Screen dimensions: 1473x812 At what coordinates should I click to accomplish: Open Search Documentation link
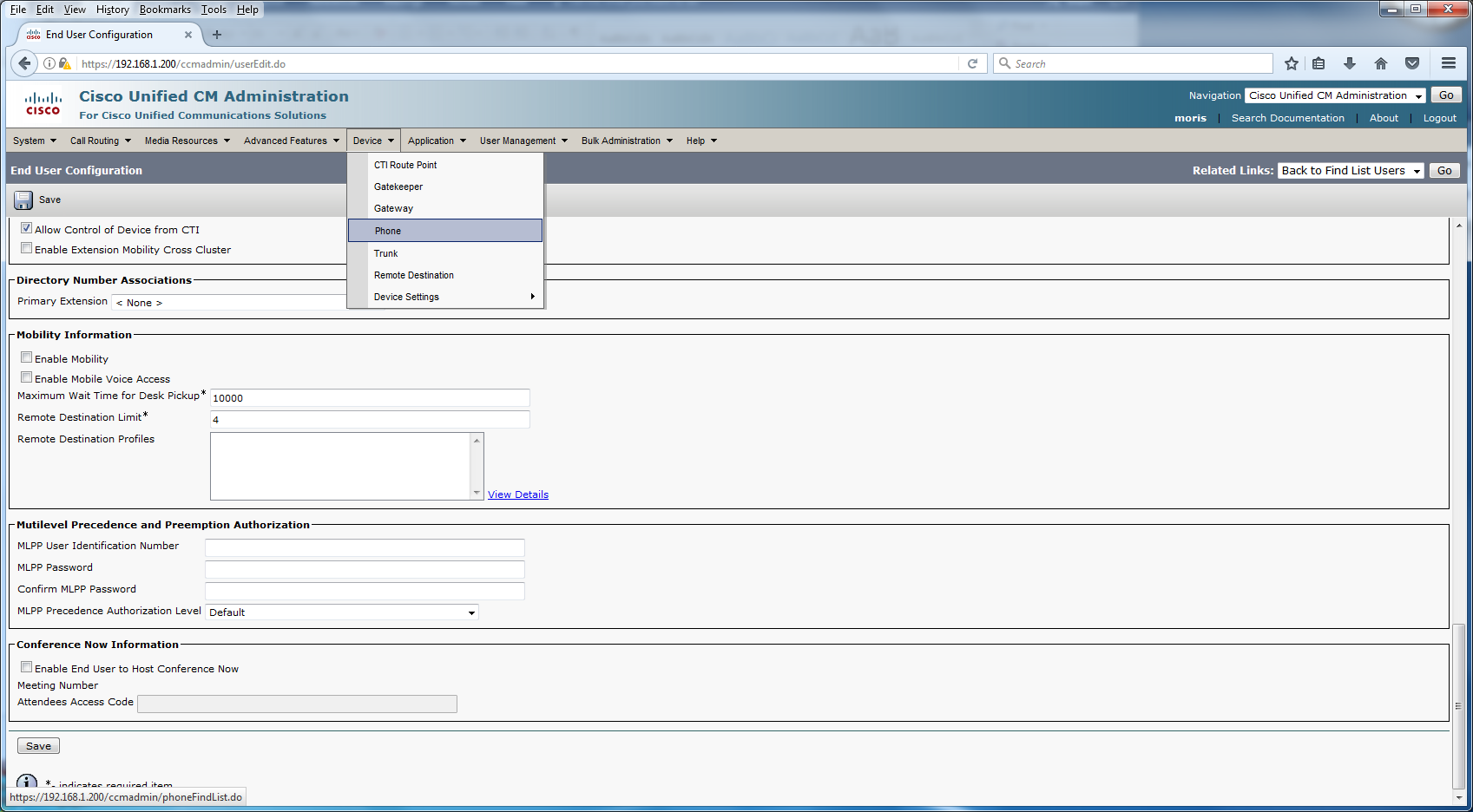pyautogui.click(x=1288, y=118)
